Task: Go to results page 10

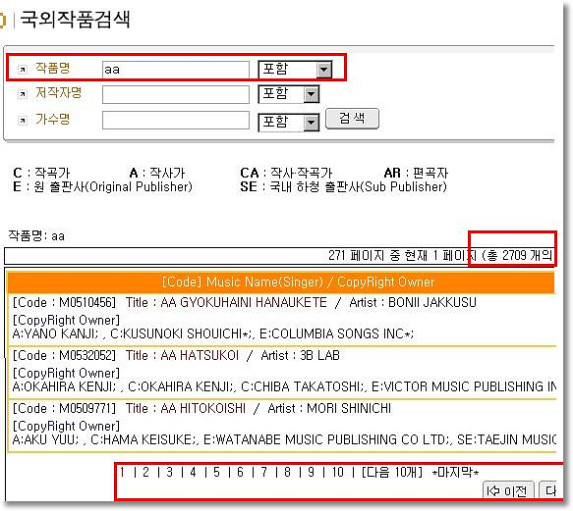Action: pyautogui.click(x=338, y=472)
